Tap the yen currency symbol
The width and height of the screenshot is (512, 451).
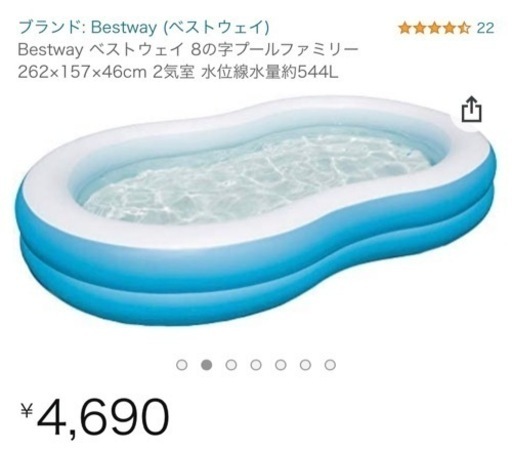26,410
